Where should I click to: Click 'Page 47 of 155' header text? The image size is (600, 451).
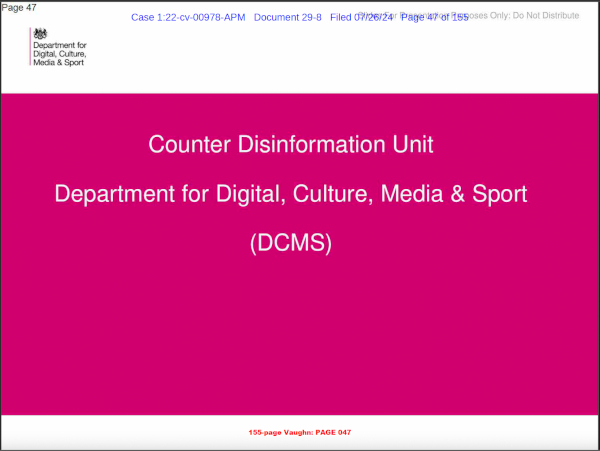click(x=435, y=18)
